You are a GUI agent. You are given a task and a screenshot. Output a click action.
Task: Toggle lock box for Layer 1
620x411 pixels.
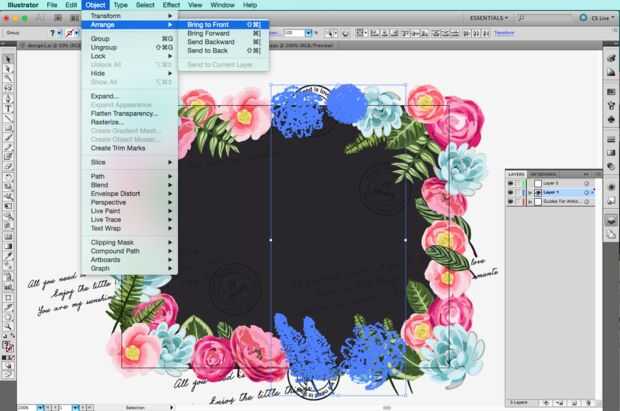pos(518,193)
